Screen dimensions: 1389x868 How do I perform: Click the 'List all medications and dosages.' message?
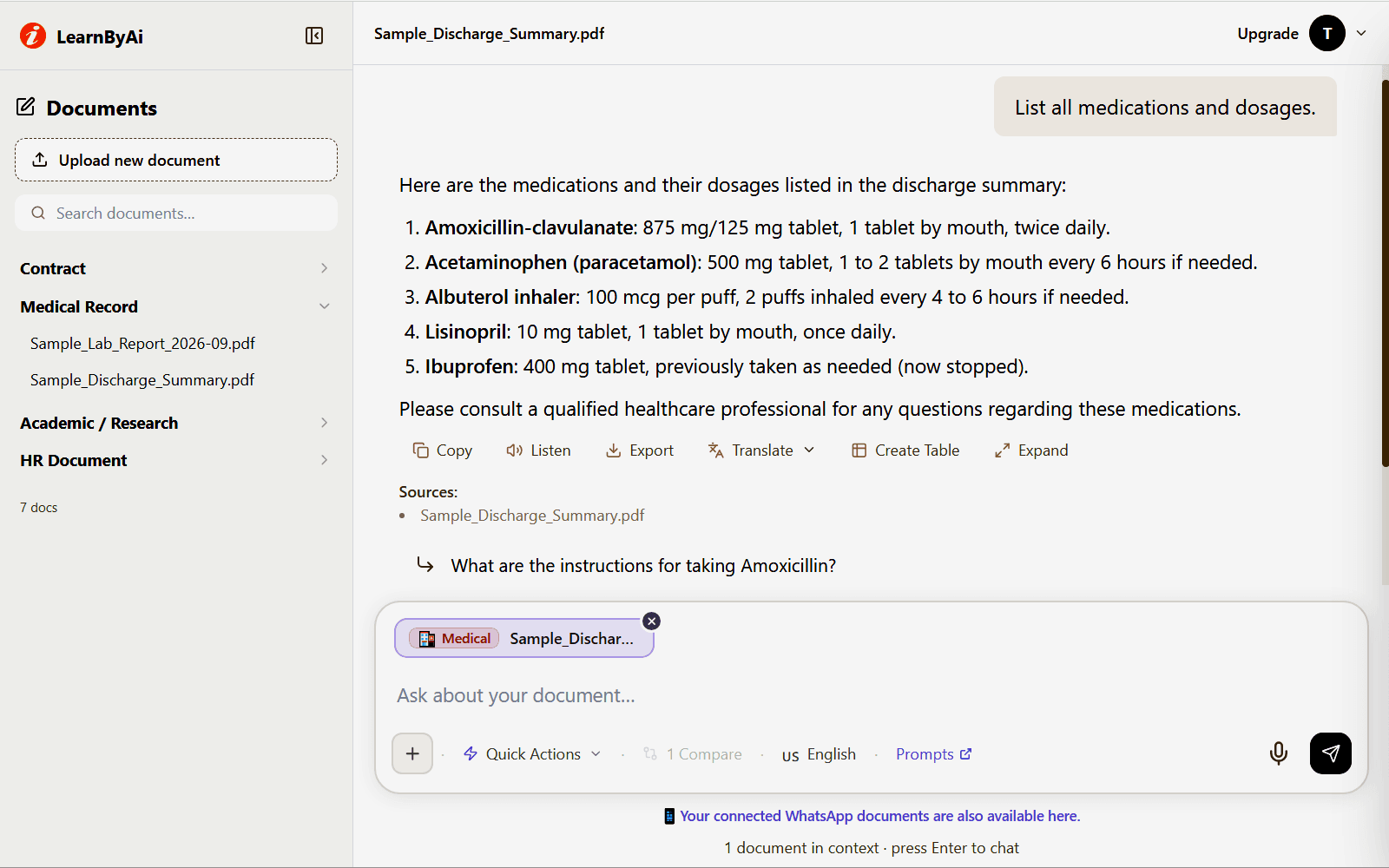point(1165,107)
